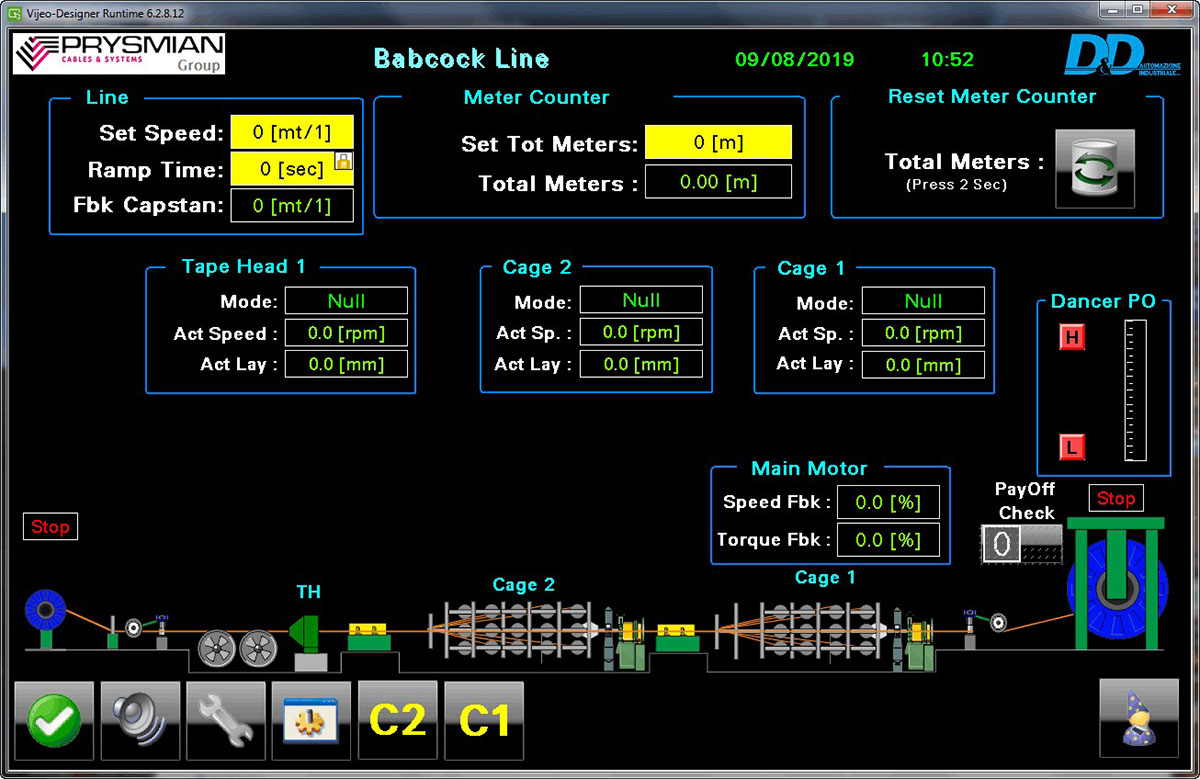Screen dimensions: 1200x779
Task: Click the Stop indicator above payoff reel
Action: [x=1115, y=498]
